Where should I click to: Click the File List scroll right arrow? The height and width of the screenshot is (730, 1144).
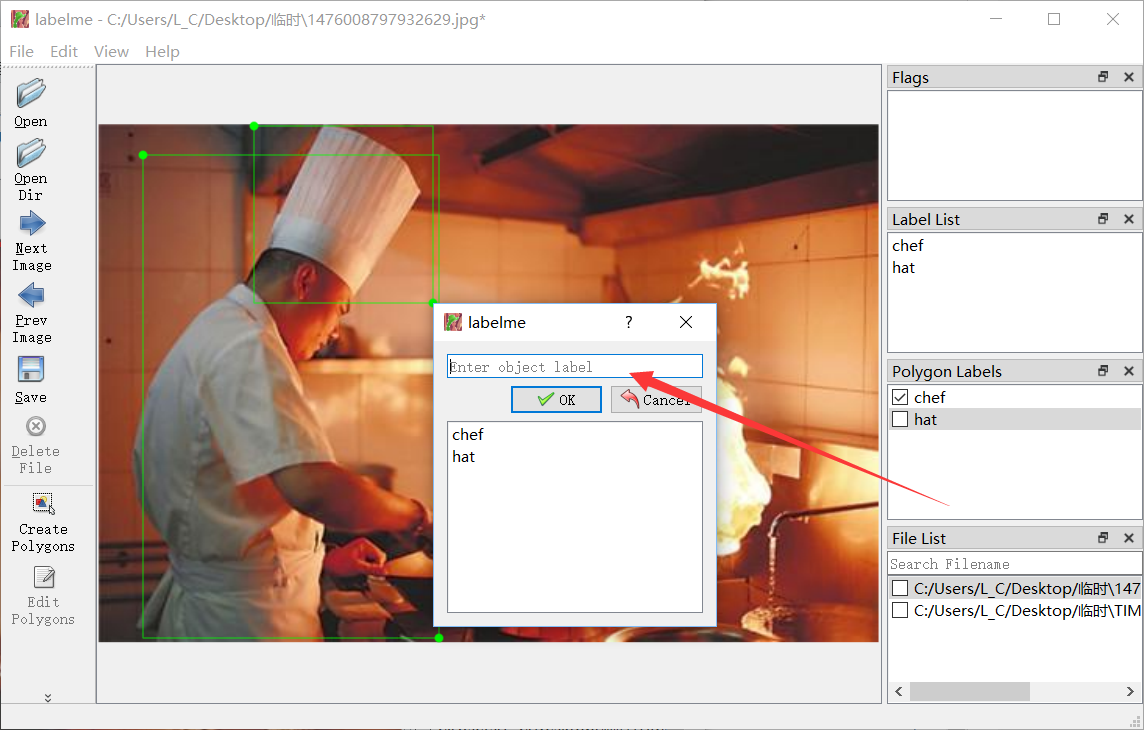(x=1130, y=691)
